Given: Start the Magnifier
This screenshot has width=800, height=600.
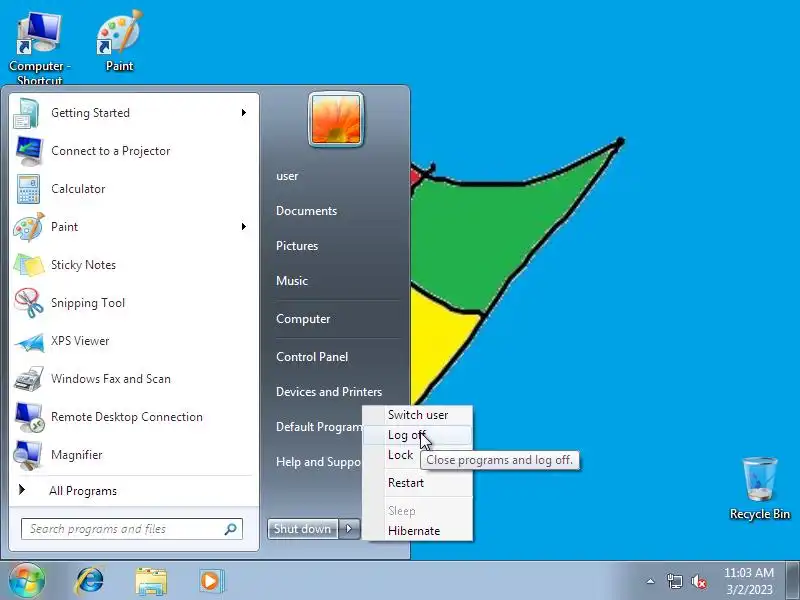Looking at the screenshot, I should pyautogui.click(x=134, y=455).
